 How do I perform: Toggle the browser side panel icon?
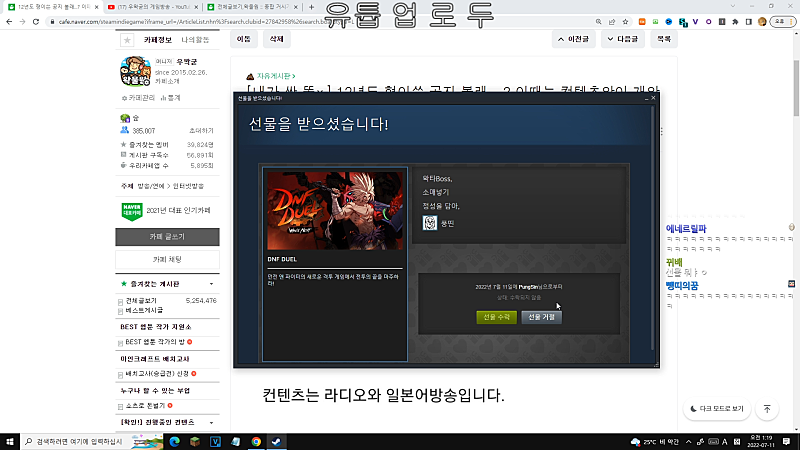(748, 22)
